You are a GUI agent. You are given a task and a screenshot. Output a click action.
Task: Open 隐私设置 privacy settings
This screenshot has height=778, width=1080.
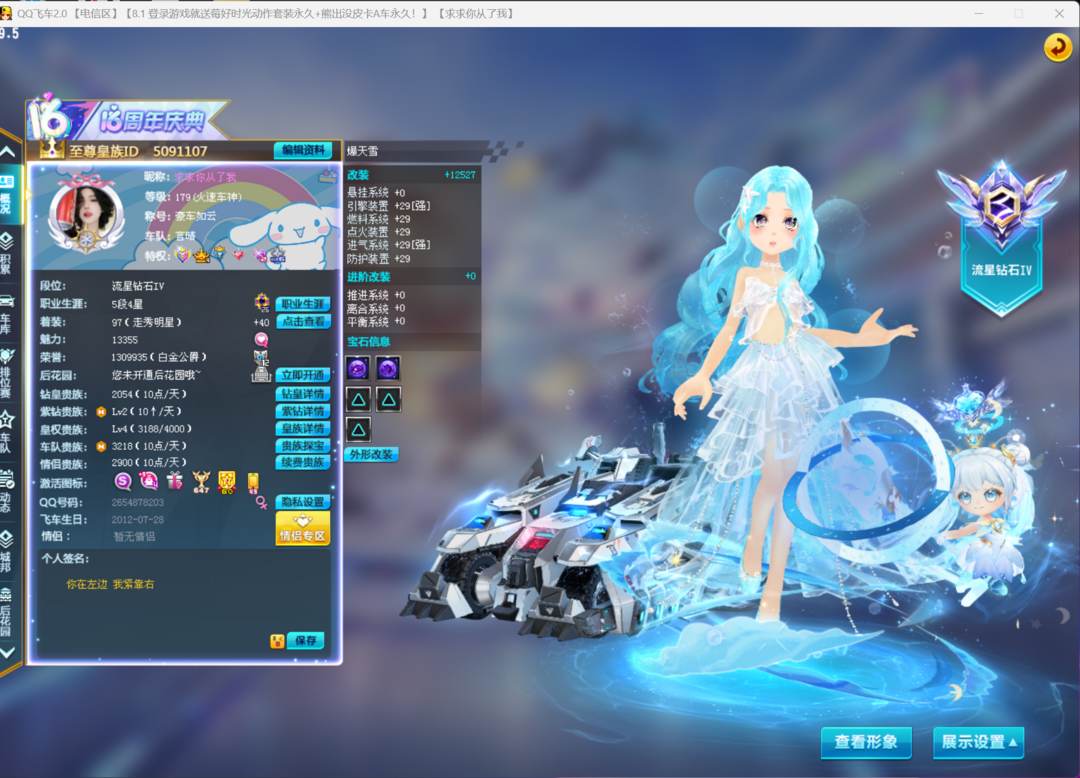[x=303, y=502]
